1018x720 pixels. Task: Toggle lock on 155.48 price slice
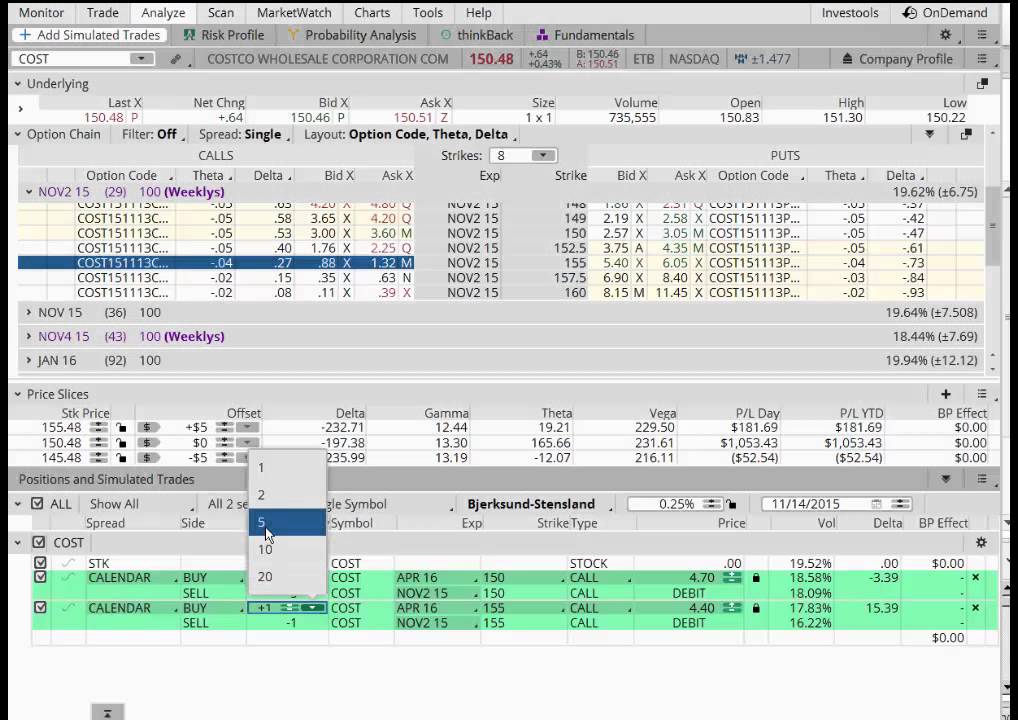[x=121, y=427]
